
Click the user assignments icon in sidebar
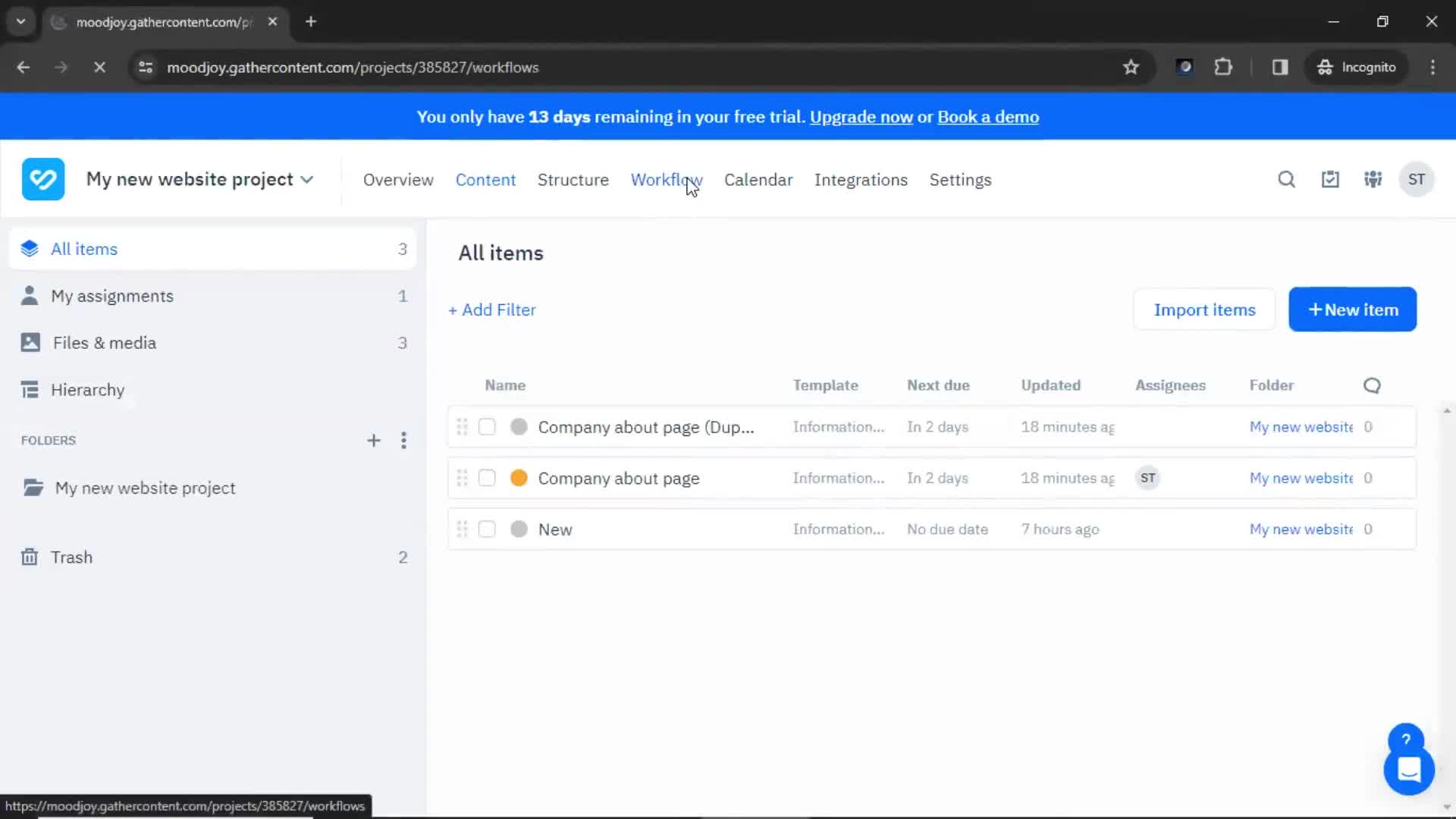click(29, 296)
